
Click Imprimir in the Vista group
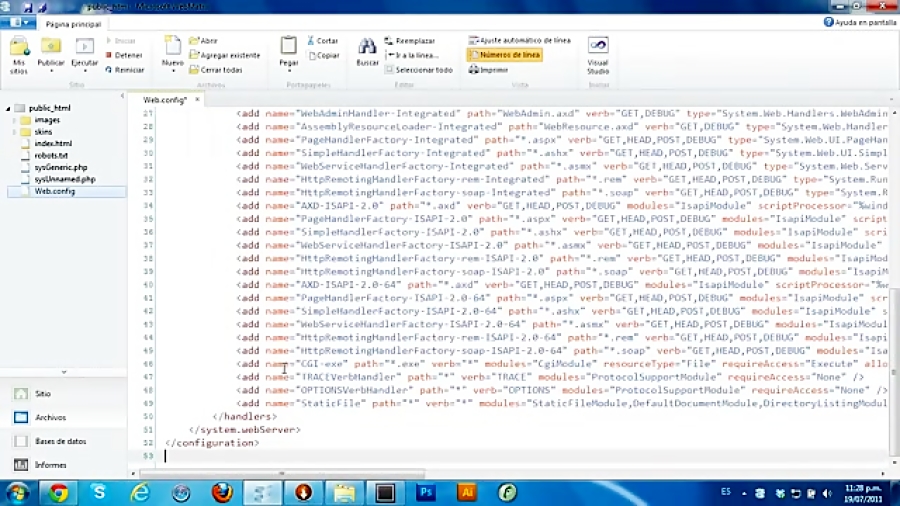tap(488, 70)
